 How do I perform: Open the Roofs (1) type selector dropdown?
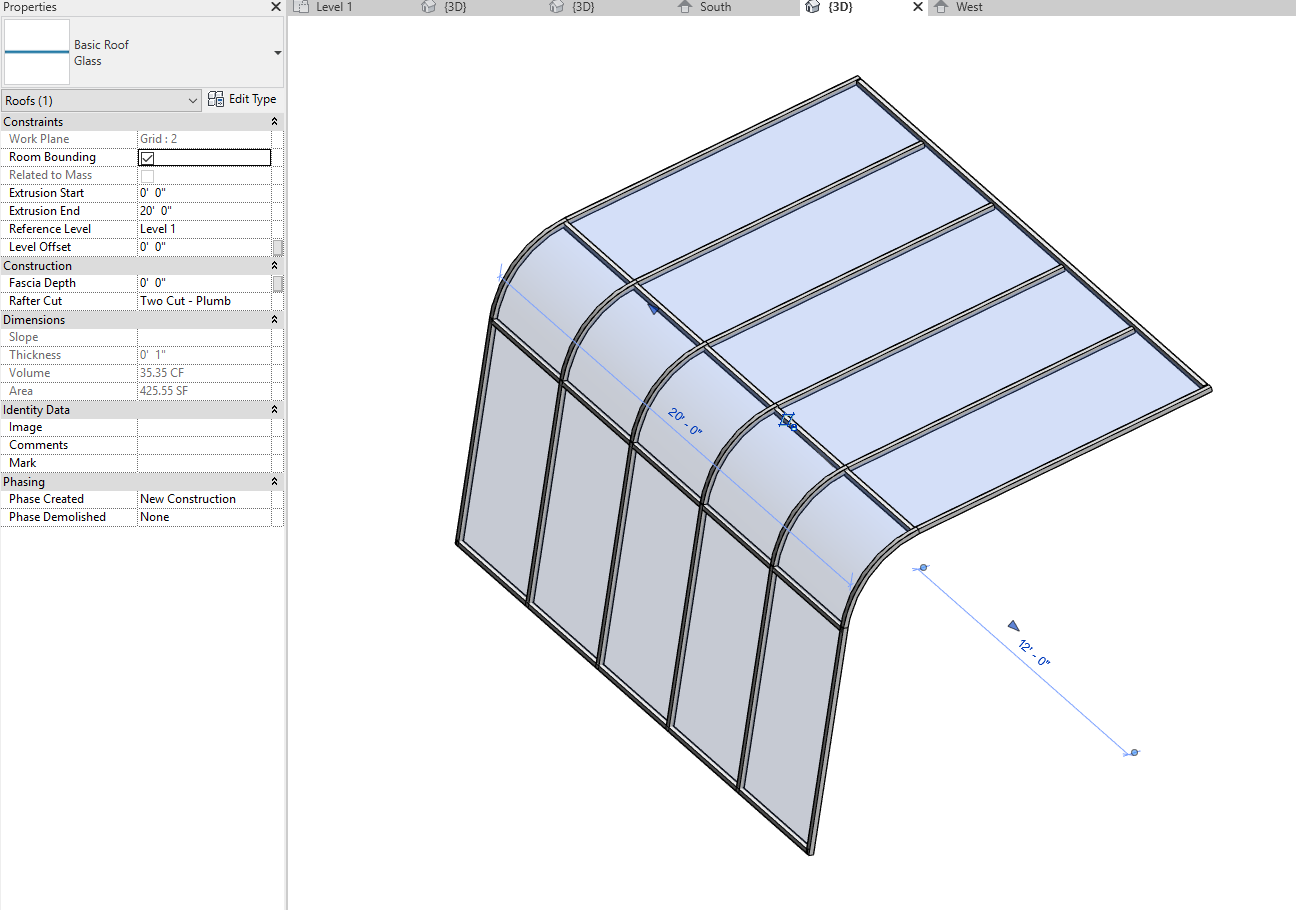(193, 100)
